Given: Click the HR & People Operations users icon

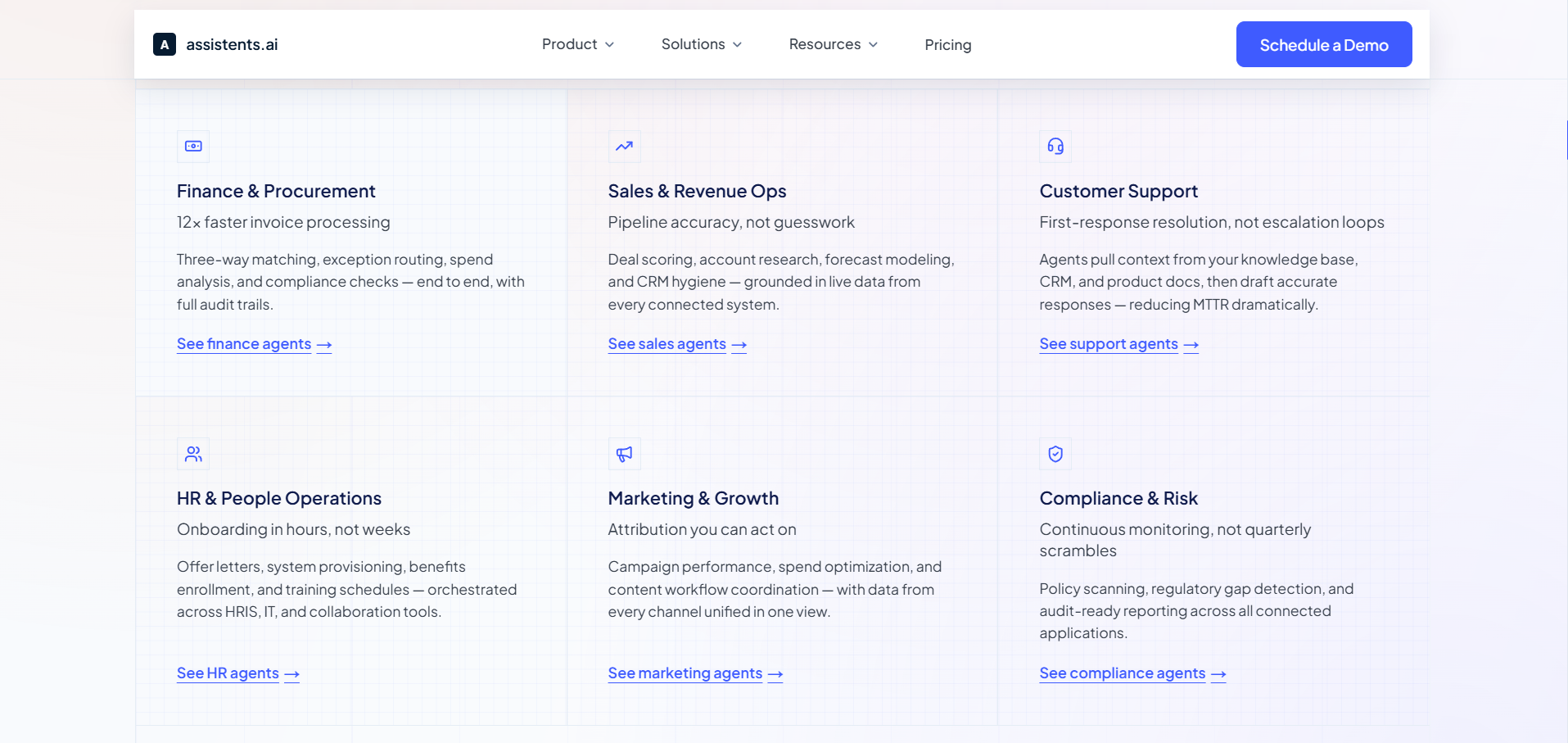Looking at the screenshot, I should click(193, 454).
